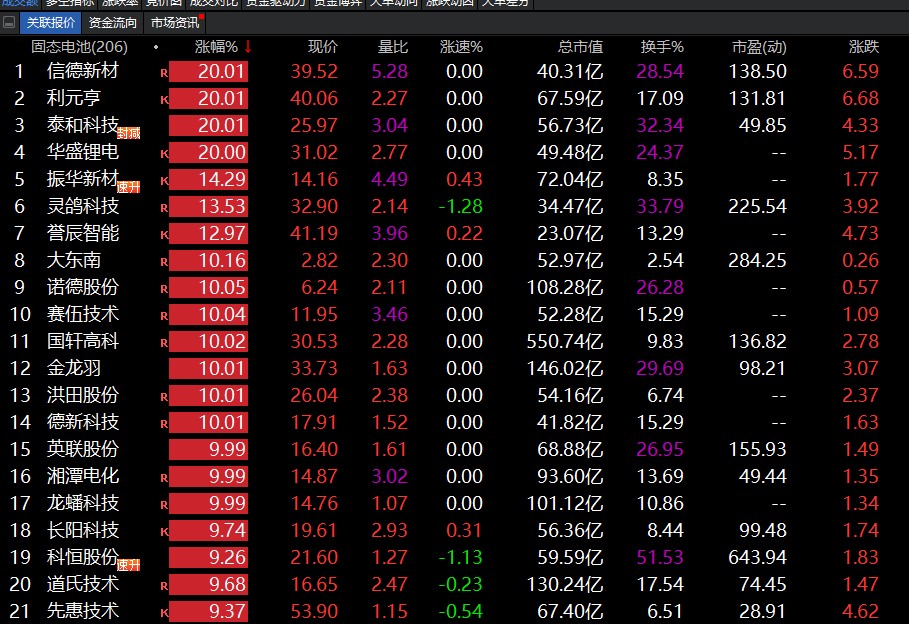Click the dot marker beside 固态电池(206)
This screenshot has width=909, height=624.
pyautogui.click(x=156, y=46)
